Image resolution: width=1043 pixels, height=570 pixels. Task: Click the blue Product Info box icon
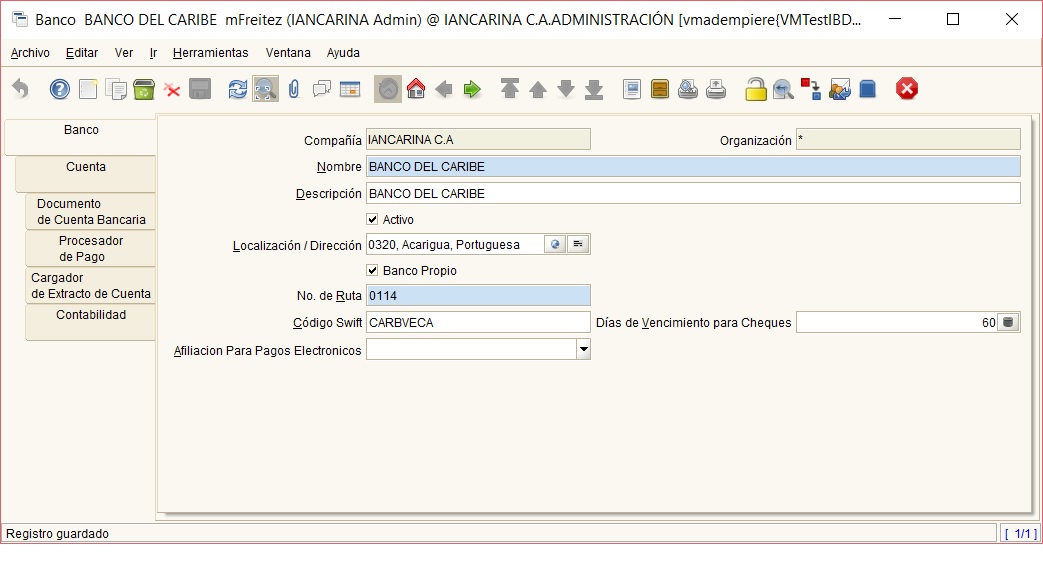pos(867,88)
